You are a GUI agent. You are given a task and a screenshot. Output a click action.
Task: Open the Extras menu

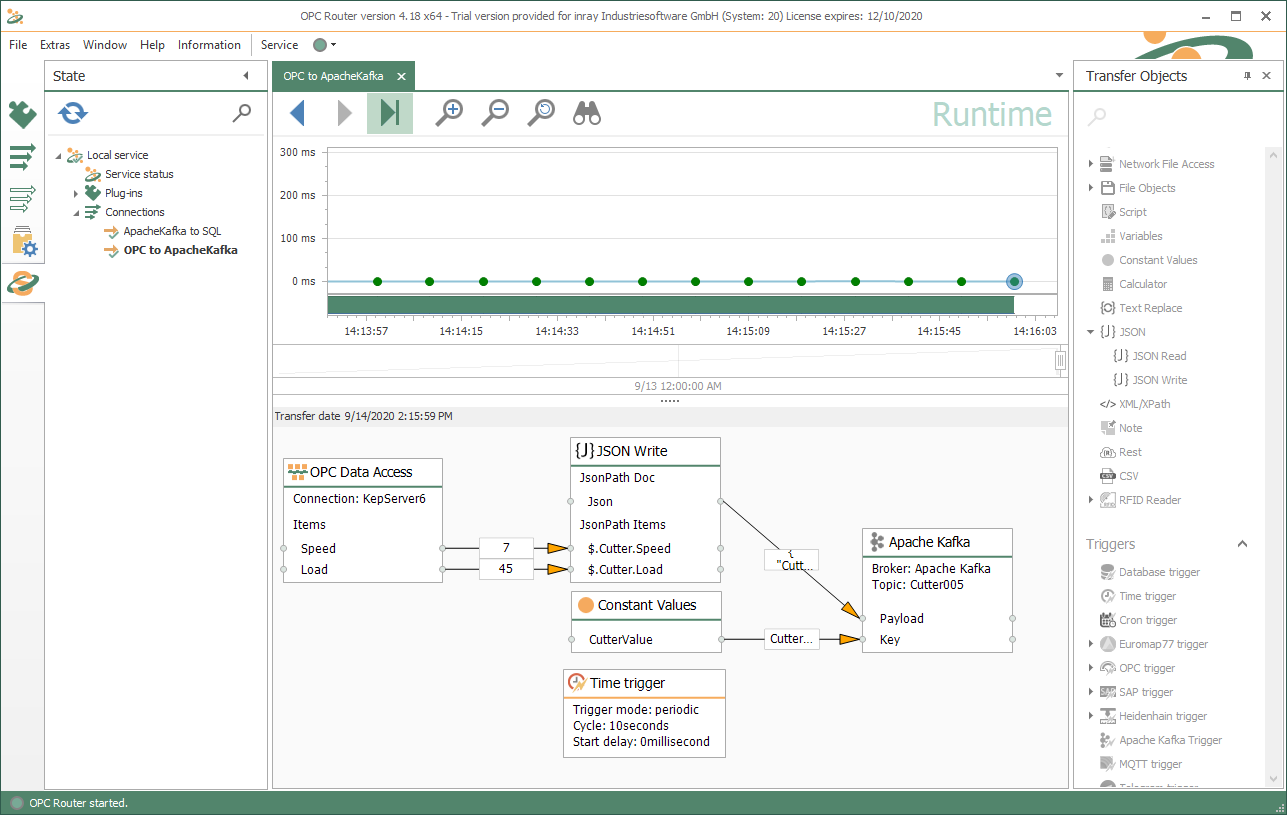click(55, 45)
